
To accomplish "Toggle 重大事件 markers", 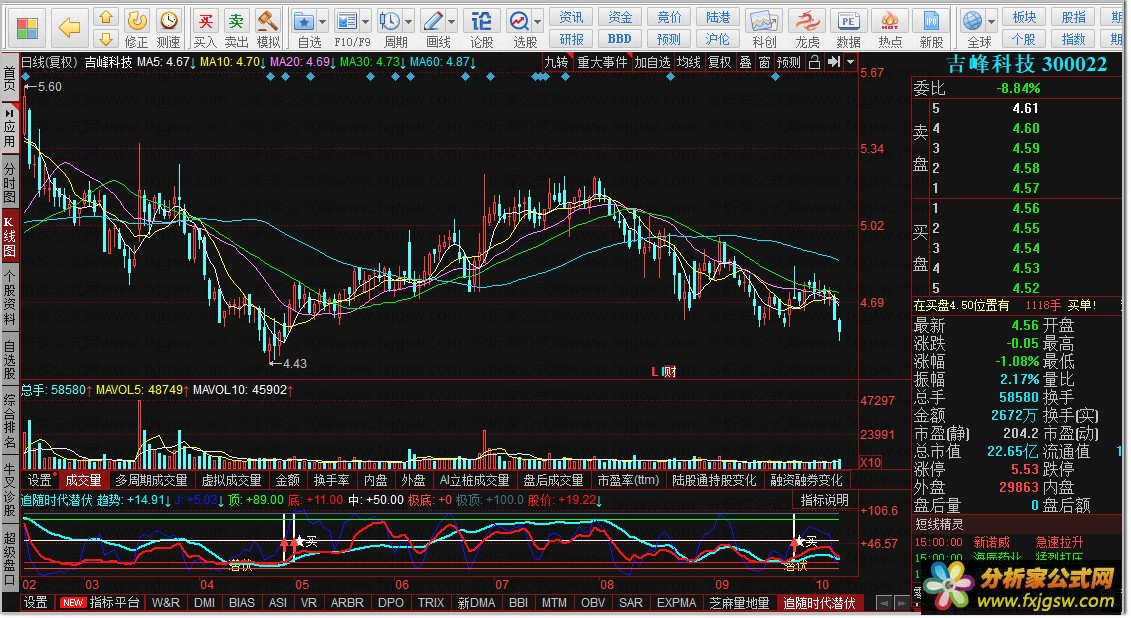I will [x=602, y=63].
